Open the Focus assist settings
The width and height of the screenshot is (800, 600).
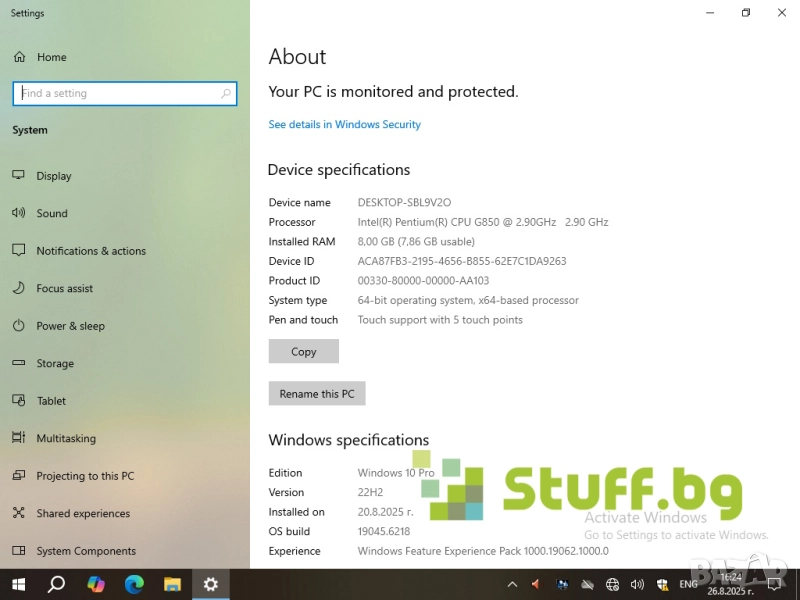(65, 288)
